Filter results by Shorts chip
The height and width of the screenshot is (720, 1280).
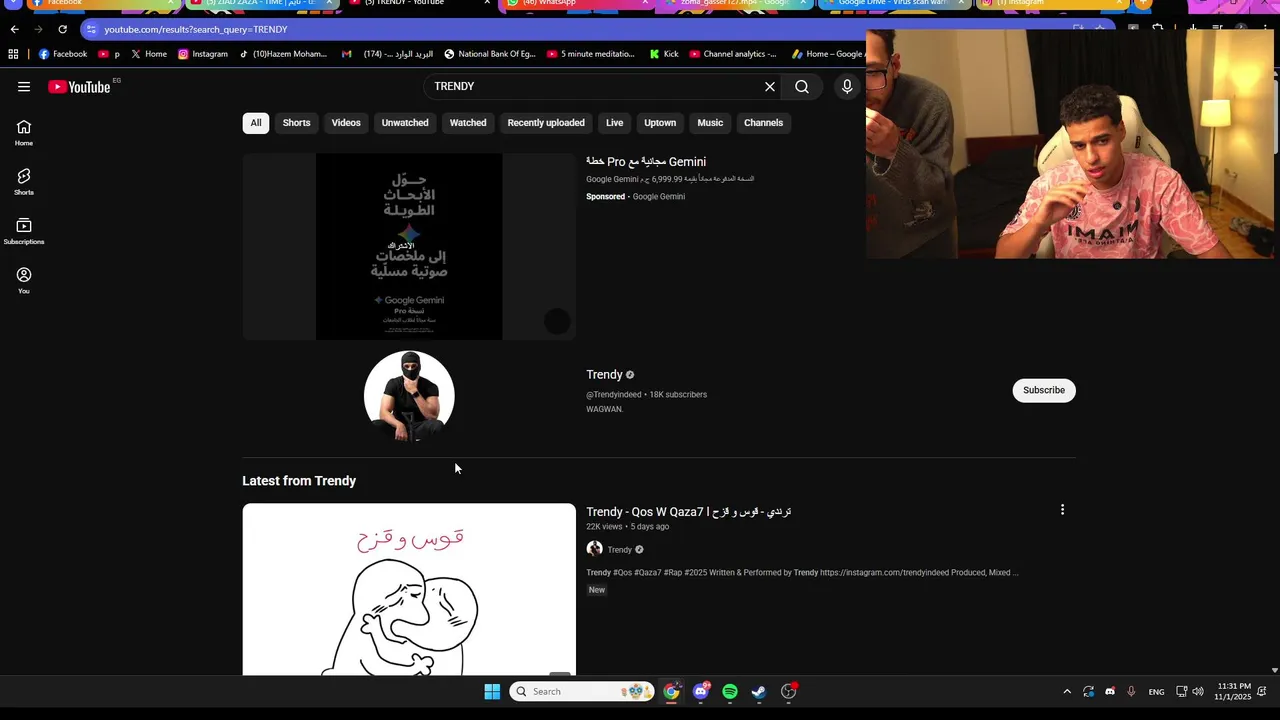296,123
